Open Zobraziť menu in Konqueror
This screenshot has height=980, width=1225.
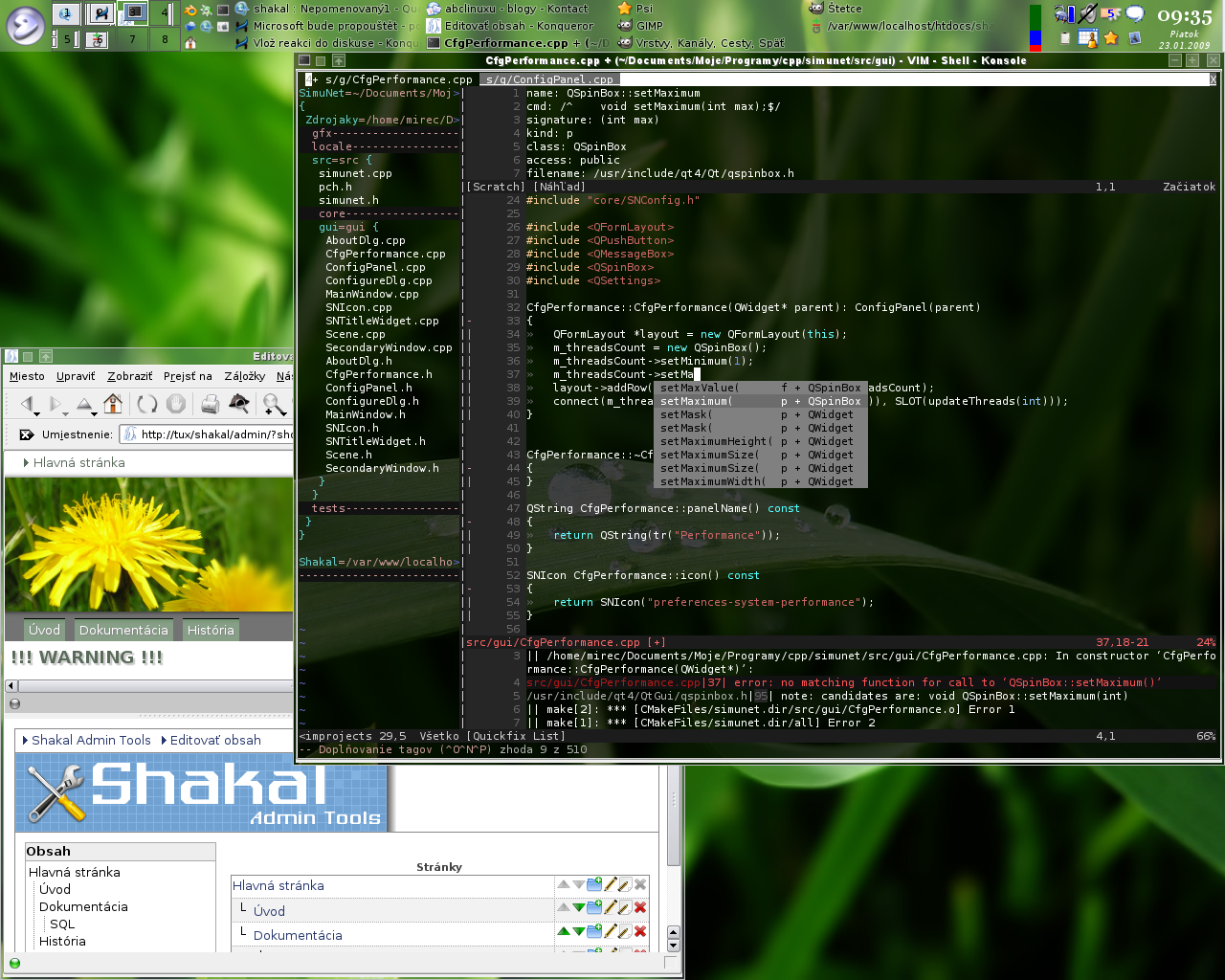(x=130, y=376)
